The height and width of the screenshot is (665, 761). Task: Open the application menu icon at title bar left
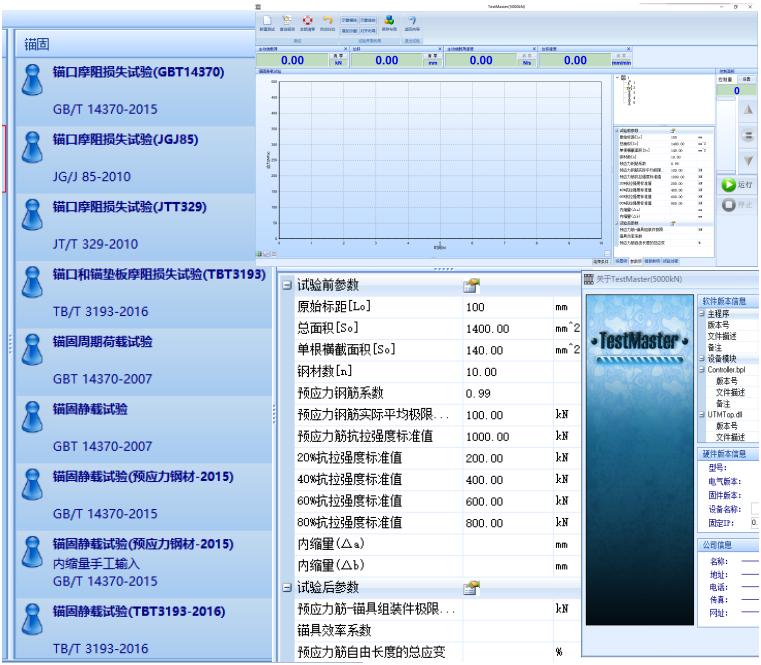(x=258, y=7)
